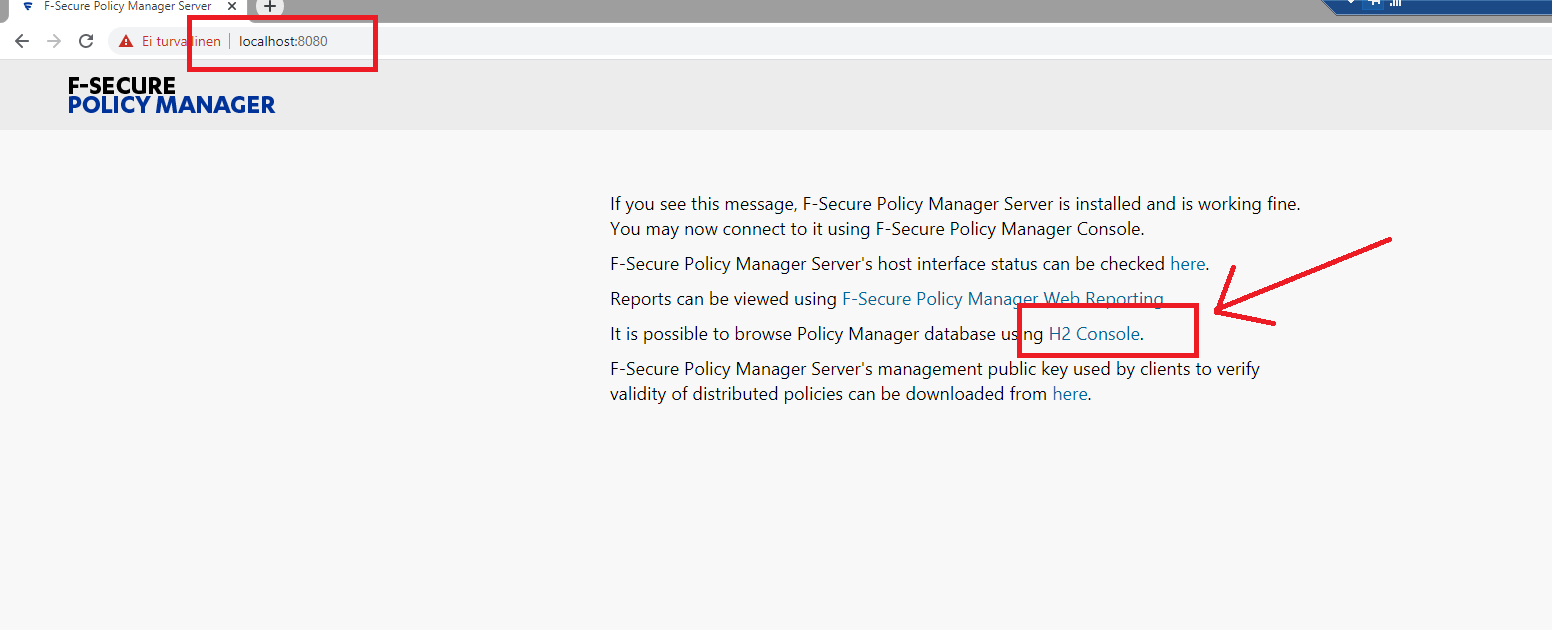
Task: Reload the page with the refresh icon
Action: tap(86, 41)
